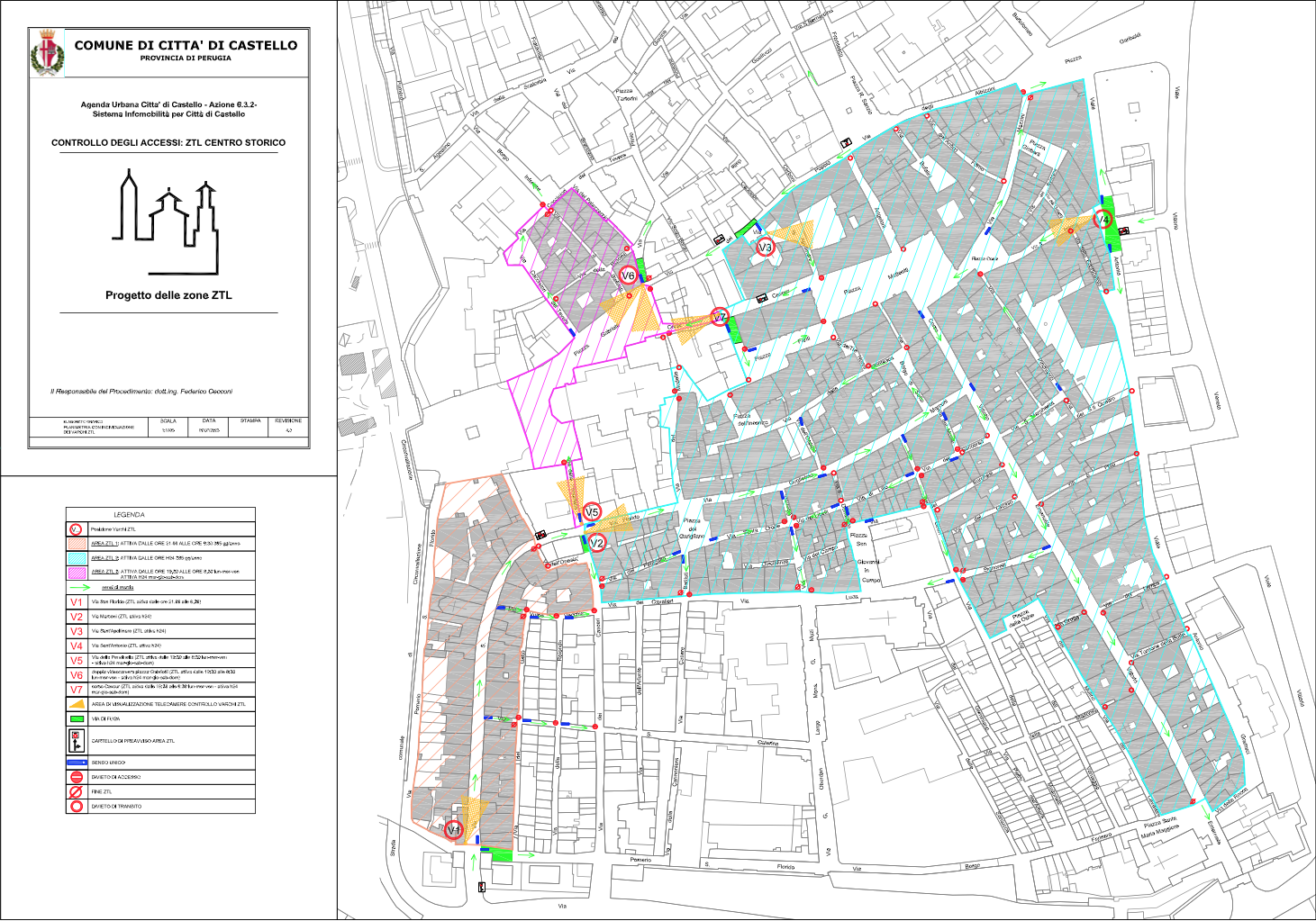Screen dimensions: 1316x921
Task: Click the 'Agenda Urbana Città di Castello' line
Action: coord(168,104)
